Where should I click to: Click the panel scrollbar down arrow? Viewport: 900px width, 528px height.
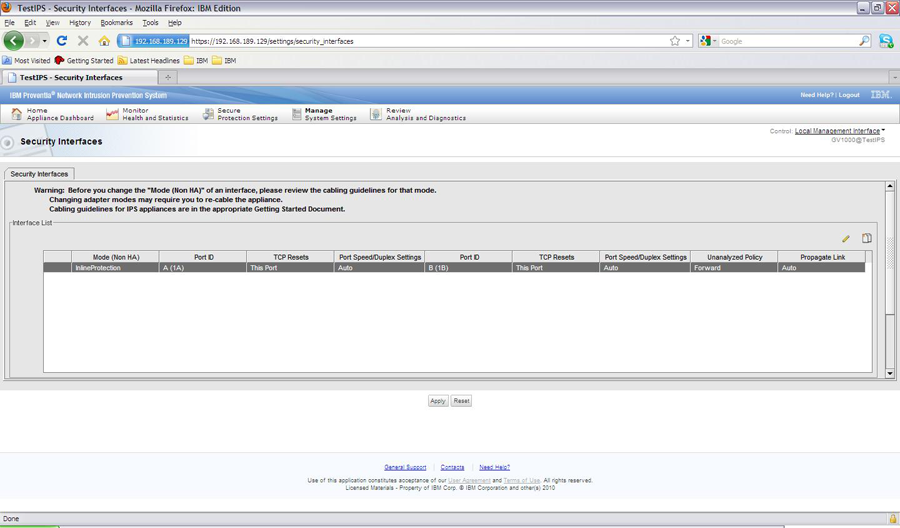tap(890, 374)
